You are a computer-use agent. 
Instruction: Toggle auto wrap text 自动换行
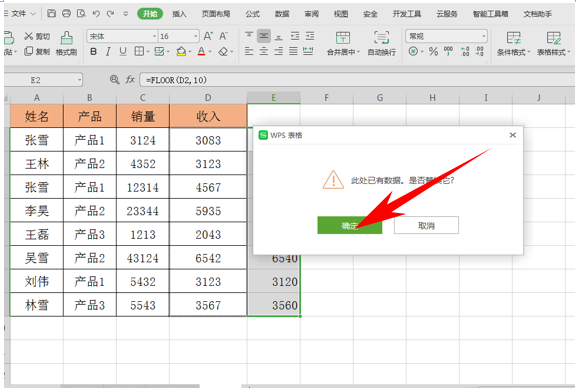click(382, 43)
